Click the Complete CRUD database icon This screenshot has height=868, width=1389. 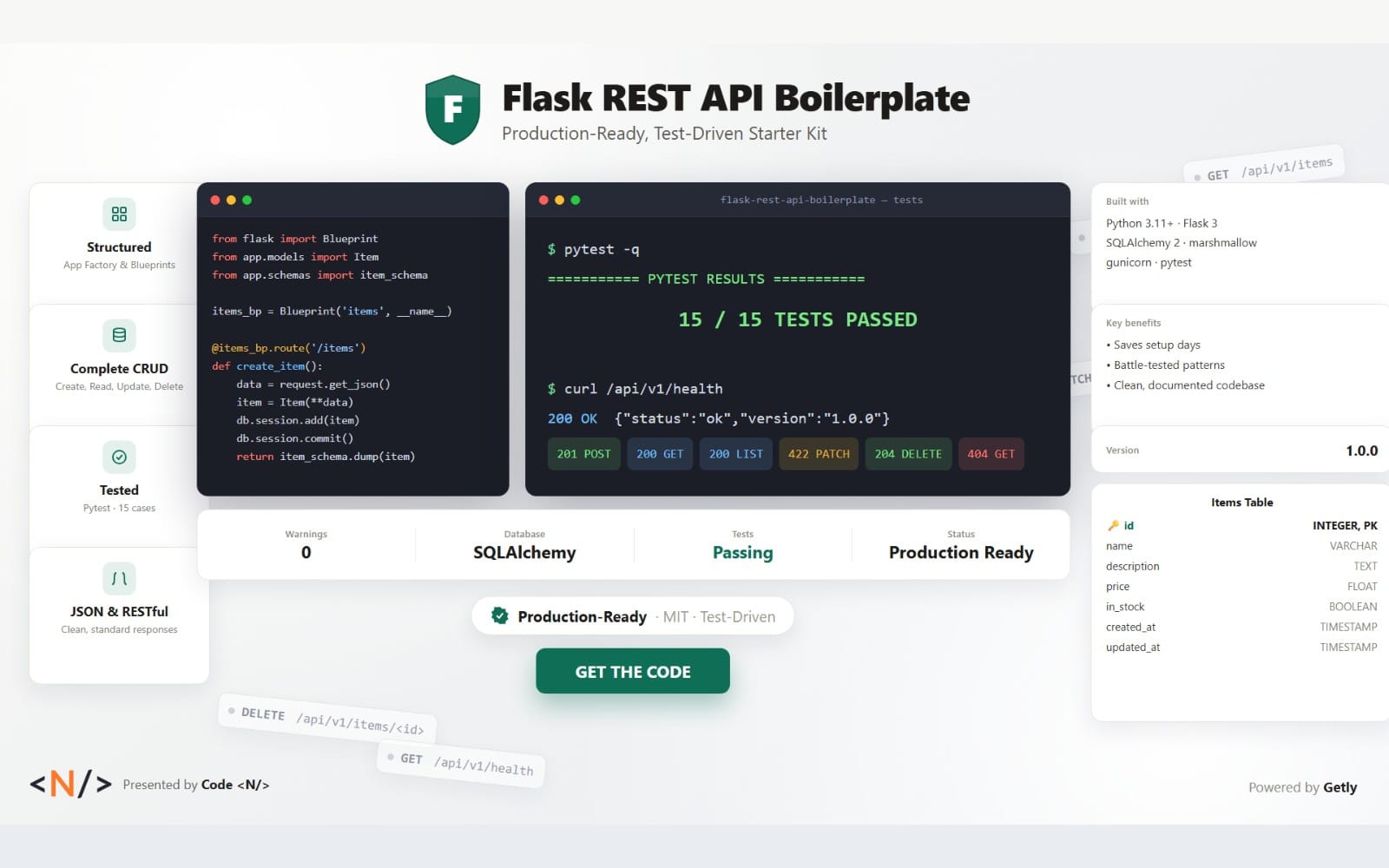119,335
